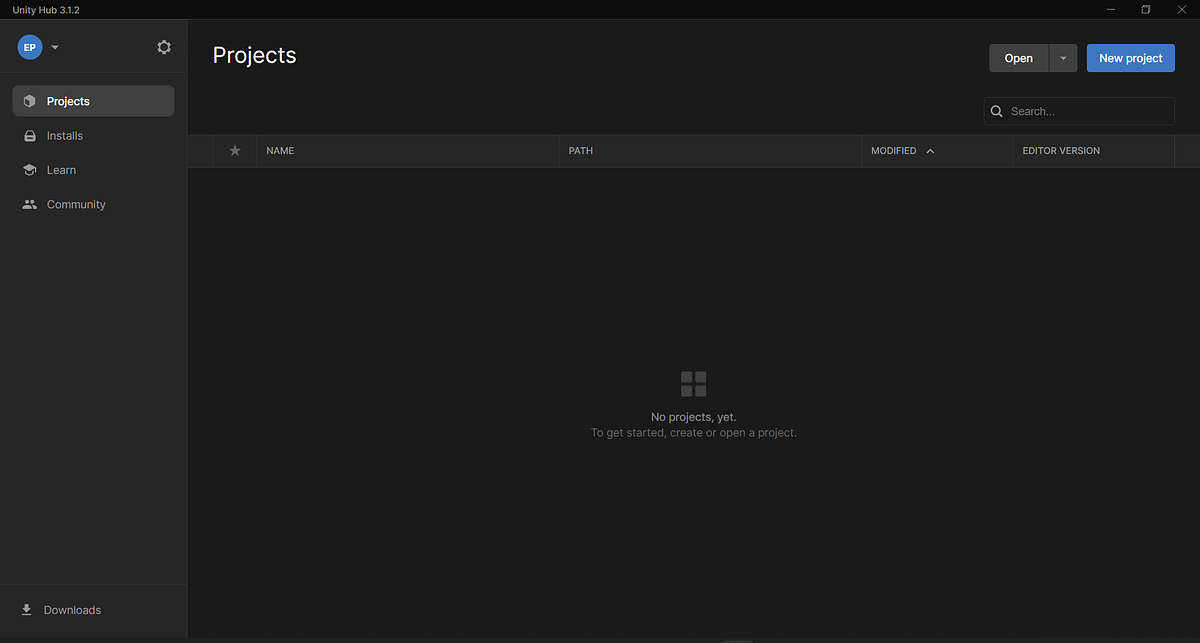Click the Open button to add a project
Screen dimensions: 1200x643
pos(1018,58)
